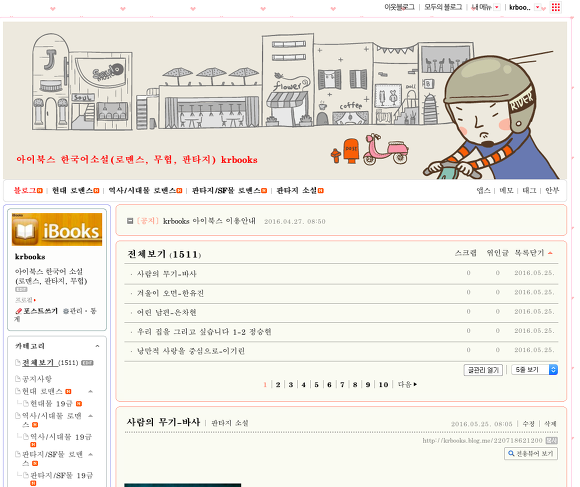580x487 pixels.
Task: Open the red grid apps icon
Action: pyautogui.click(x=556, y=7)
